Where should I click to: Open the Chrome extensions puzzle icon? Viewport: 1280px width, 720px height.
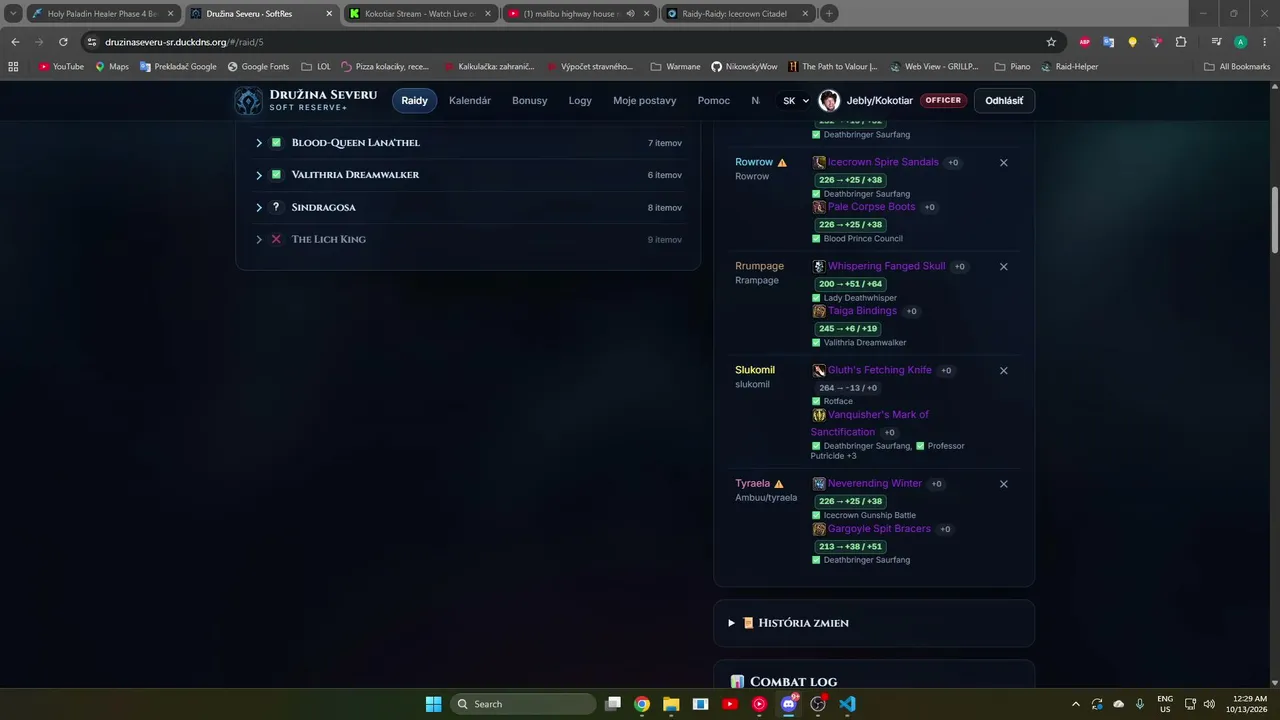[1181, 42]
